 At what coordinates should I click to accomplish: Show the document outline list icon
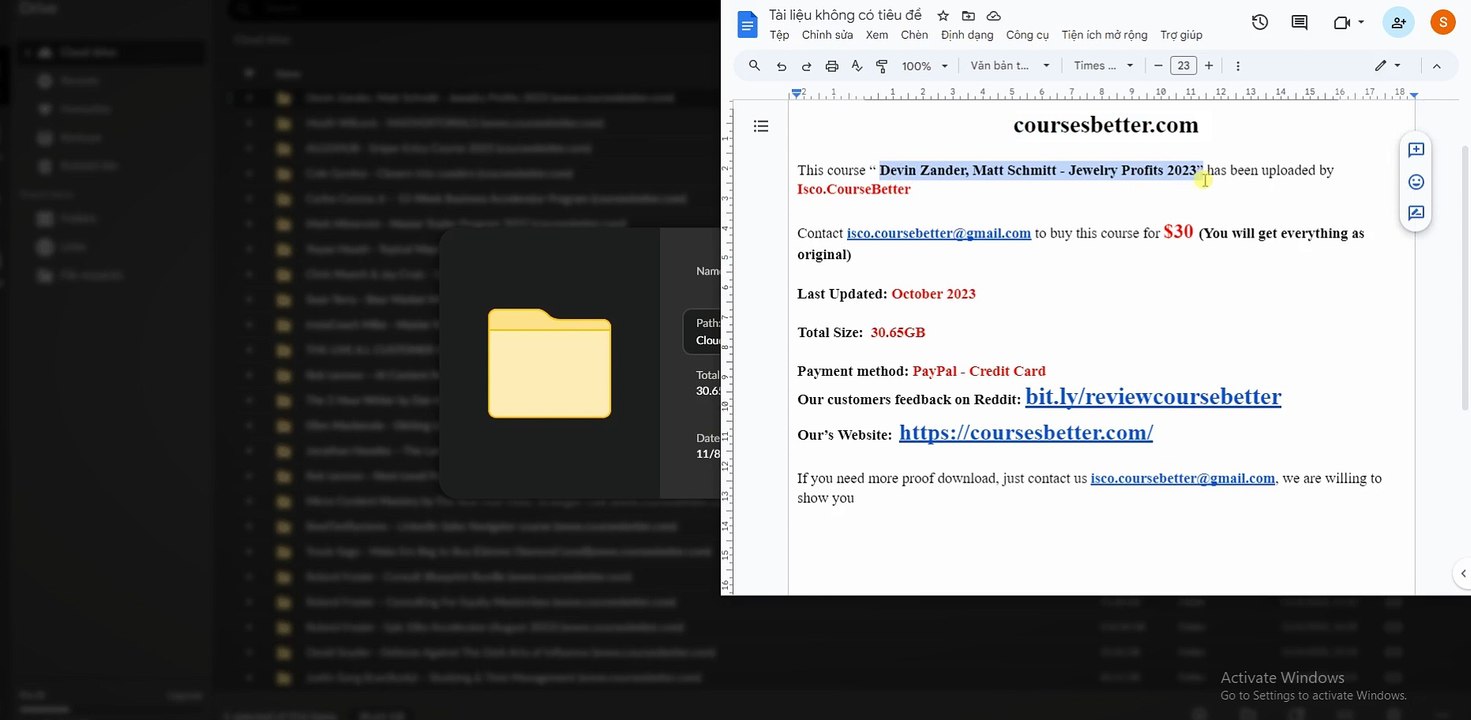(761, 126)
